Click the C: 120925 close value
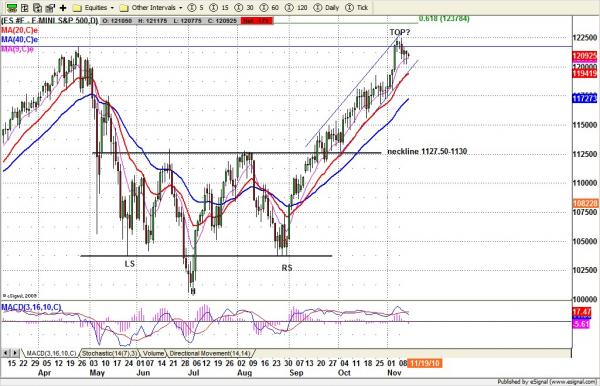600x386 pixels. point(222,21)
